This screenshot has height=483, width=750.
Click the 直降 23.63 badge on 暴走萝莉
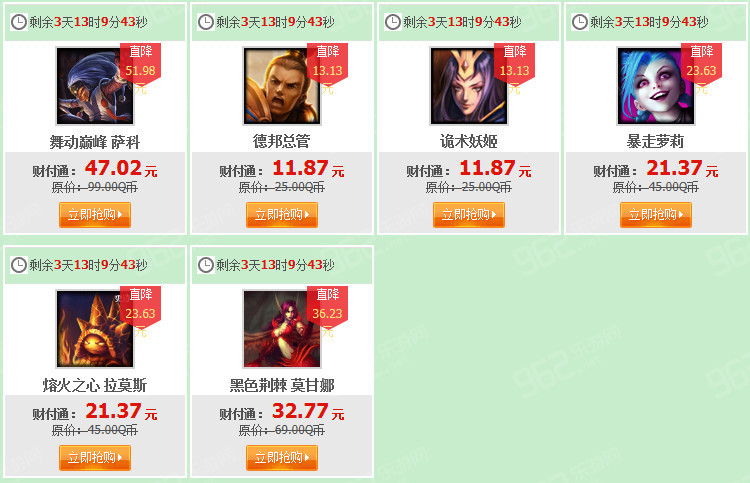coord(701,65)
